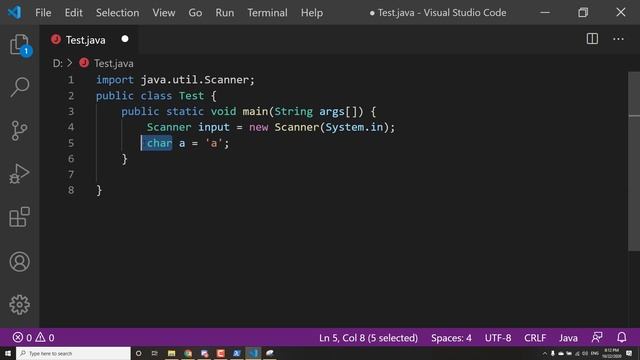Change indentation via Spaces: 4
This screenshot has width=640, height=360.
pos(451,338)
